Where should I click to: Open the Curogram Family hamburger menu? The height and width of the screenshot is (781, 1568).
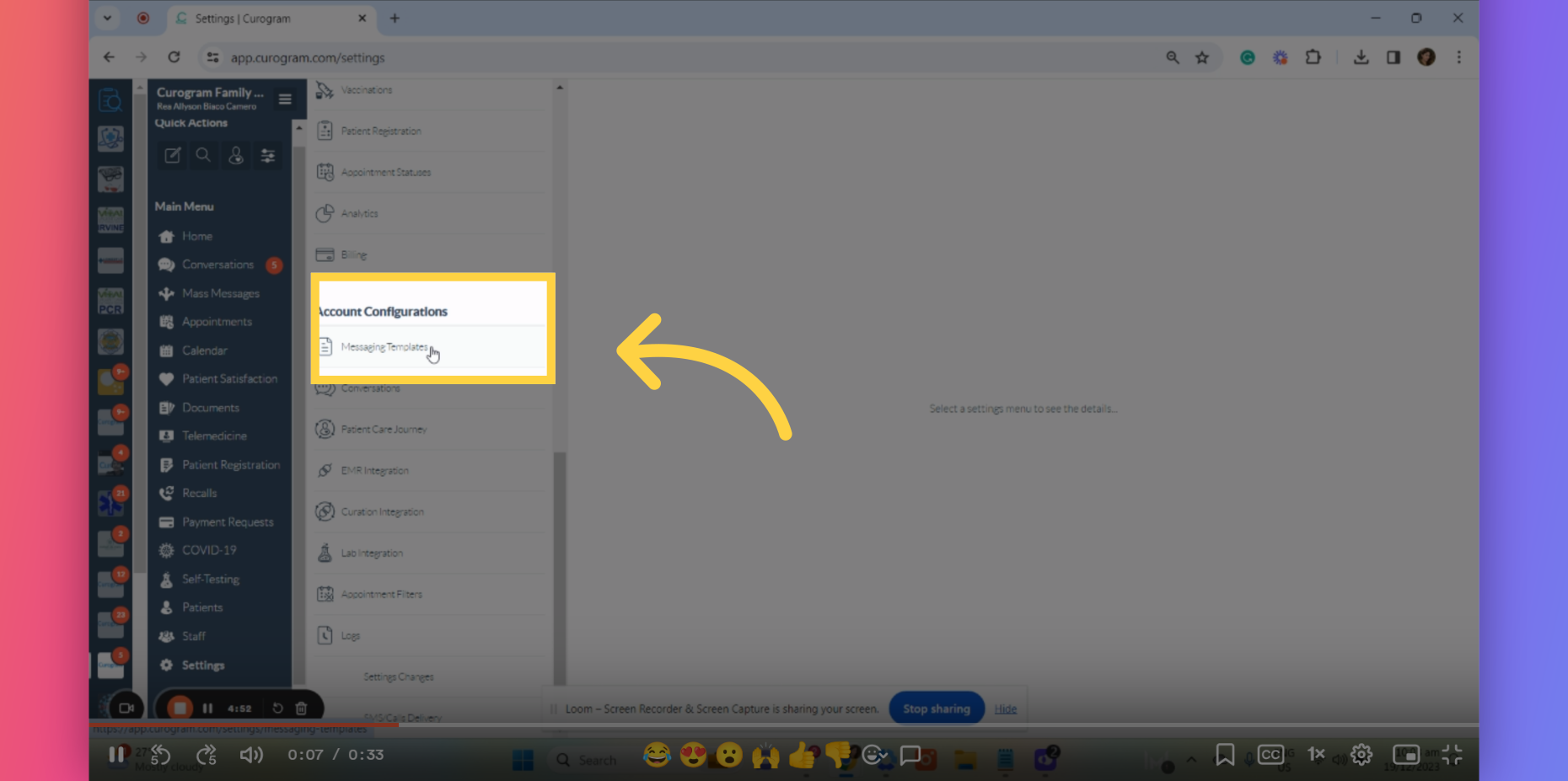(286, 99)
